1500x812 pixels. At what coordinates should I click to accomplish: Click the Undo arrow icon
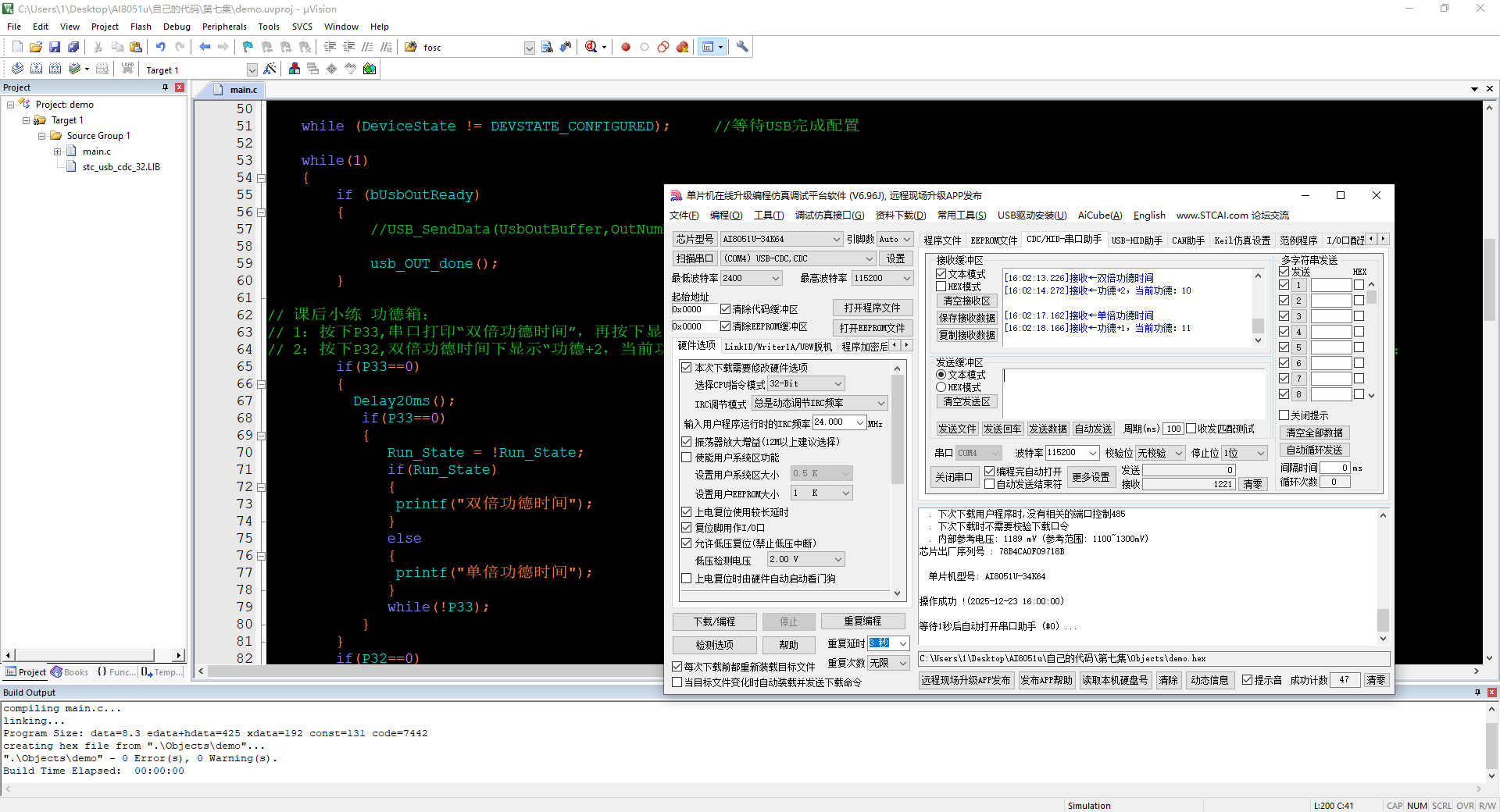coord(160,48)
